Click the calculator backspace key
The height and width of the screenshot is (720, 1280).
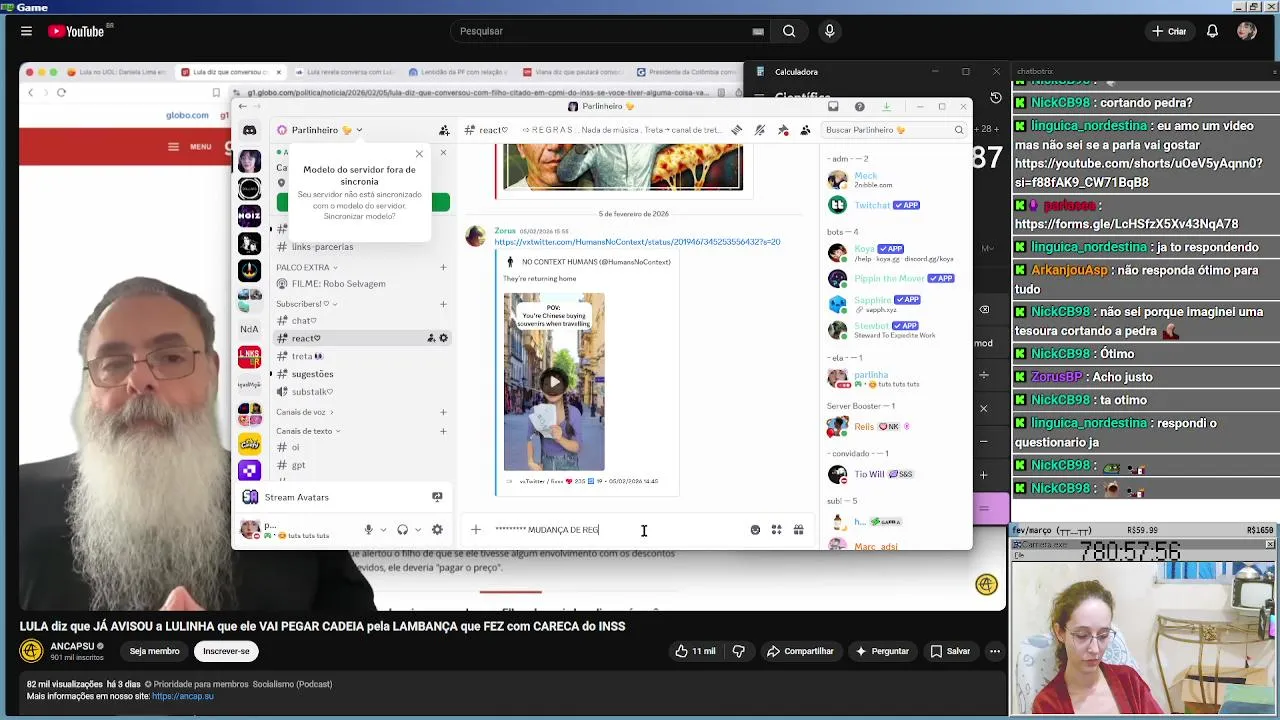click(984, 310)
